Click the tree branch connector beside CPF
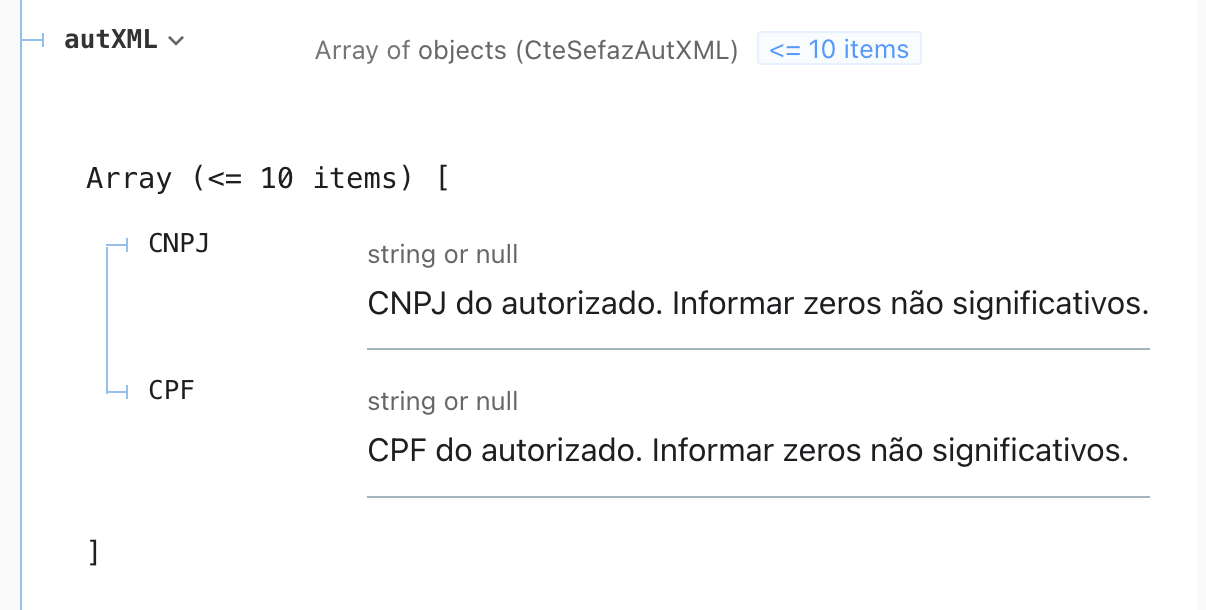The width and height of the screenshot is (1206, 610). [119, 391]
